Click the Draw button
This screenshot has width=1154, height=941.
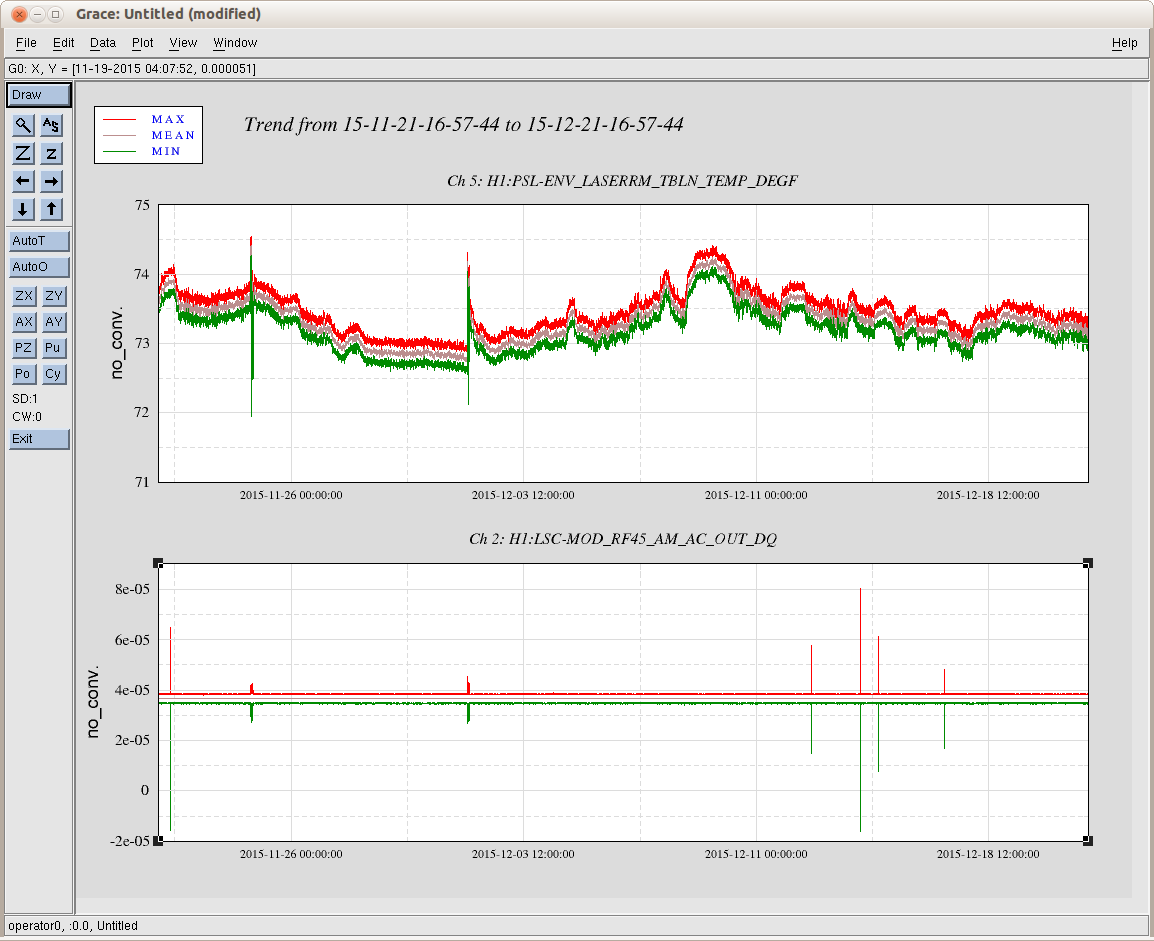pos(39,95)
